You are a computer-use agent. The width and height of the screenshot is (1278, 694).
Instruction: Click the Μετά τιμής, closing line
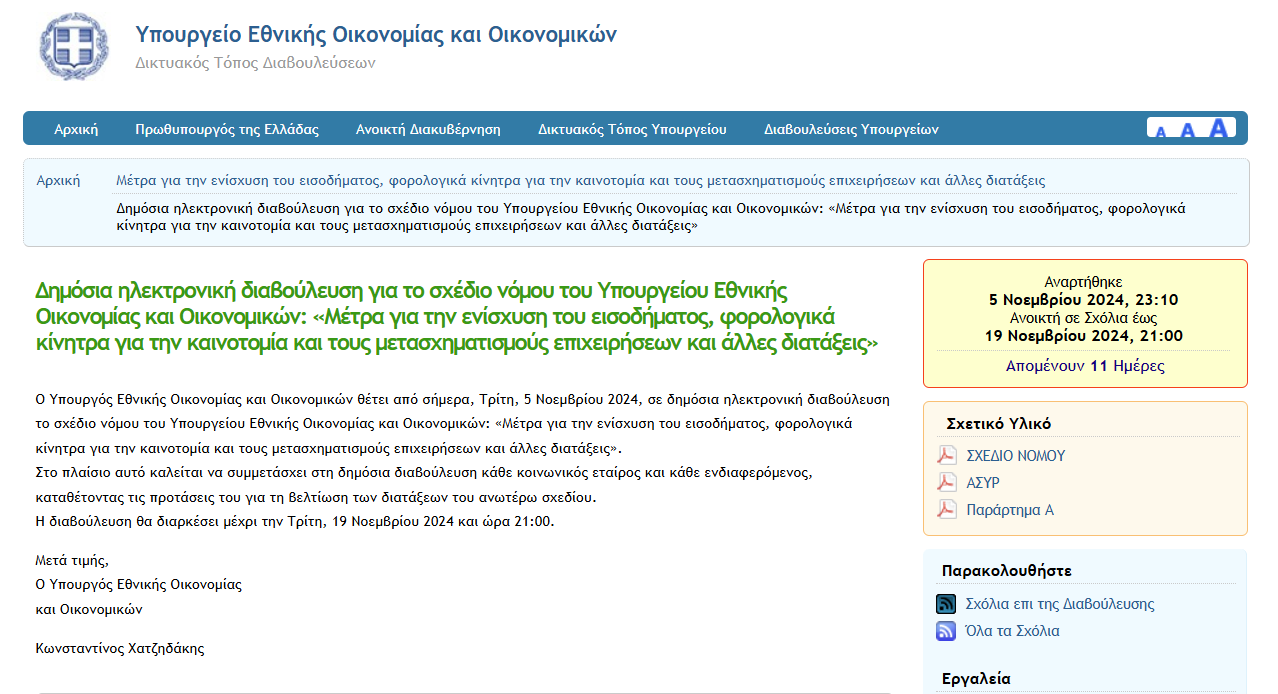pyautogui.click(x=71, y=560)
